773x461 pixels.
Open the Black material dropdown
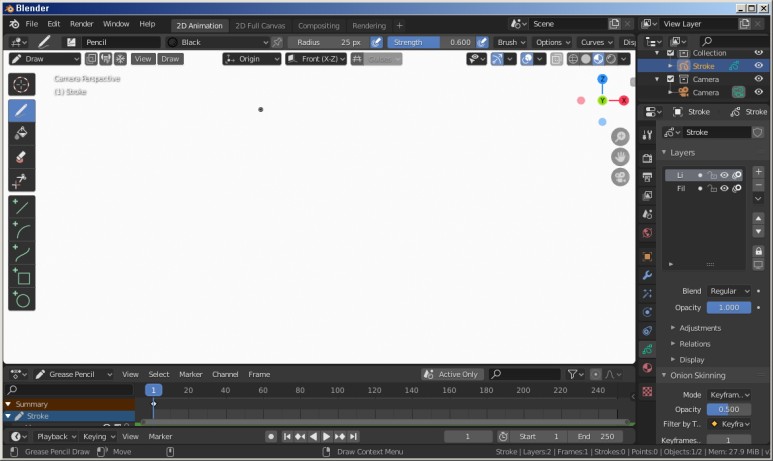pyautogui.click(x=217, y=42)
